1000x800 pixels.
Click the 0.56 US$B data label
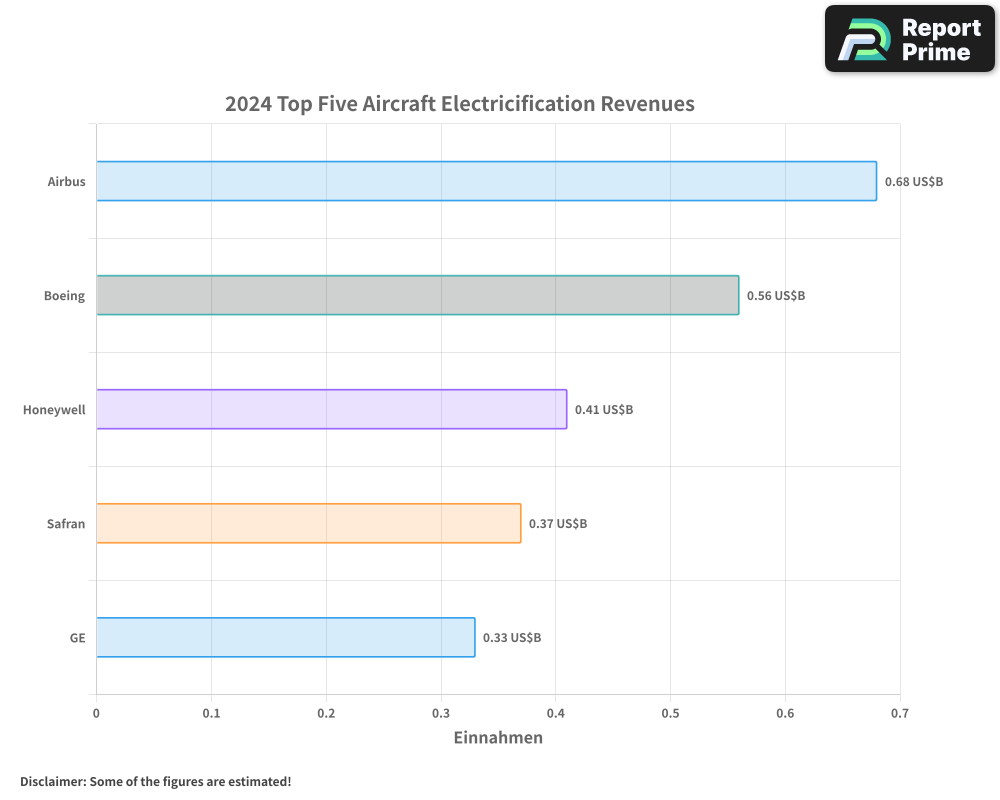point(775,295)
